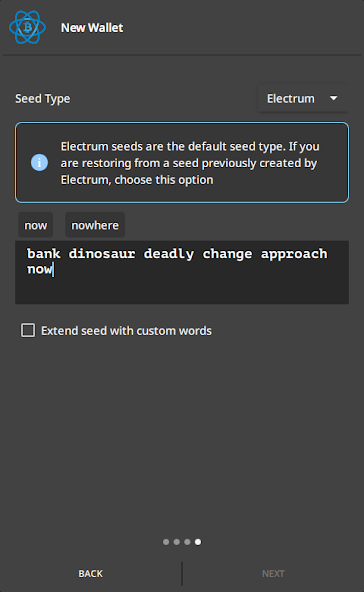Click the second page indicator dot
The height and width of the screenshot is (592, 364).
coord(176,542)
